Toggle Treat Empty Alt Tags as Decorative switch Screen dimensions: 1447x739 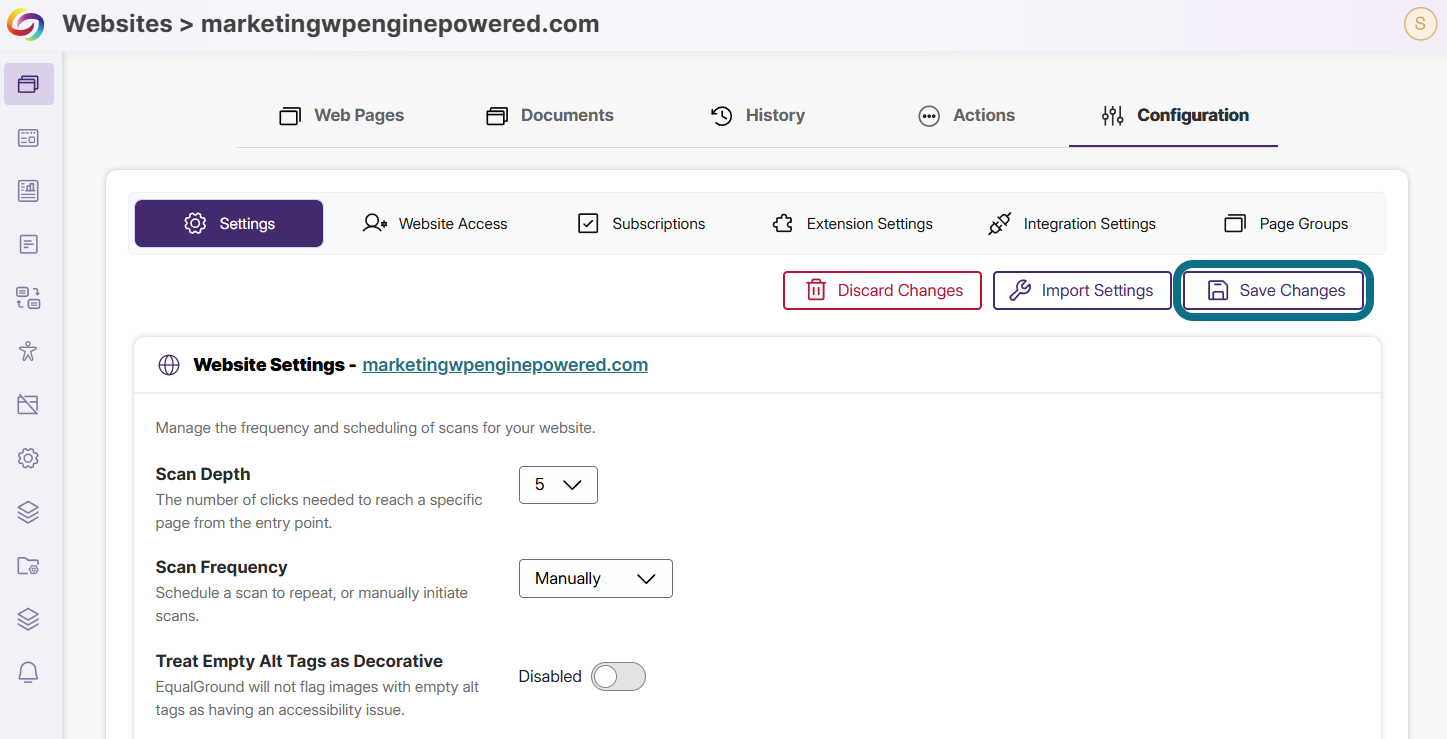618,677
